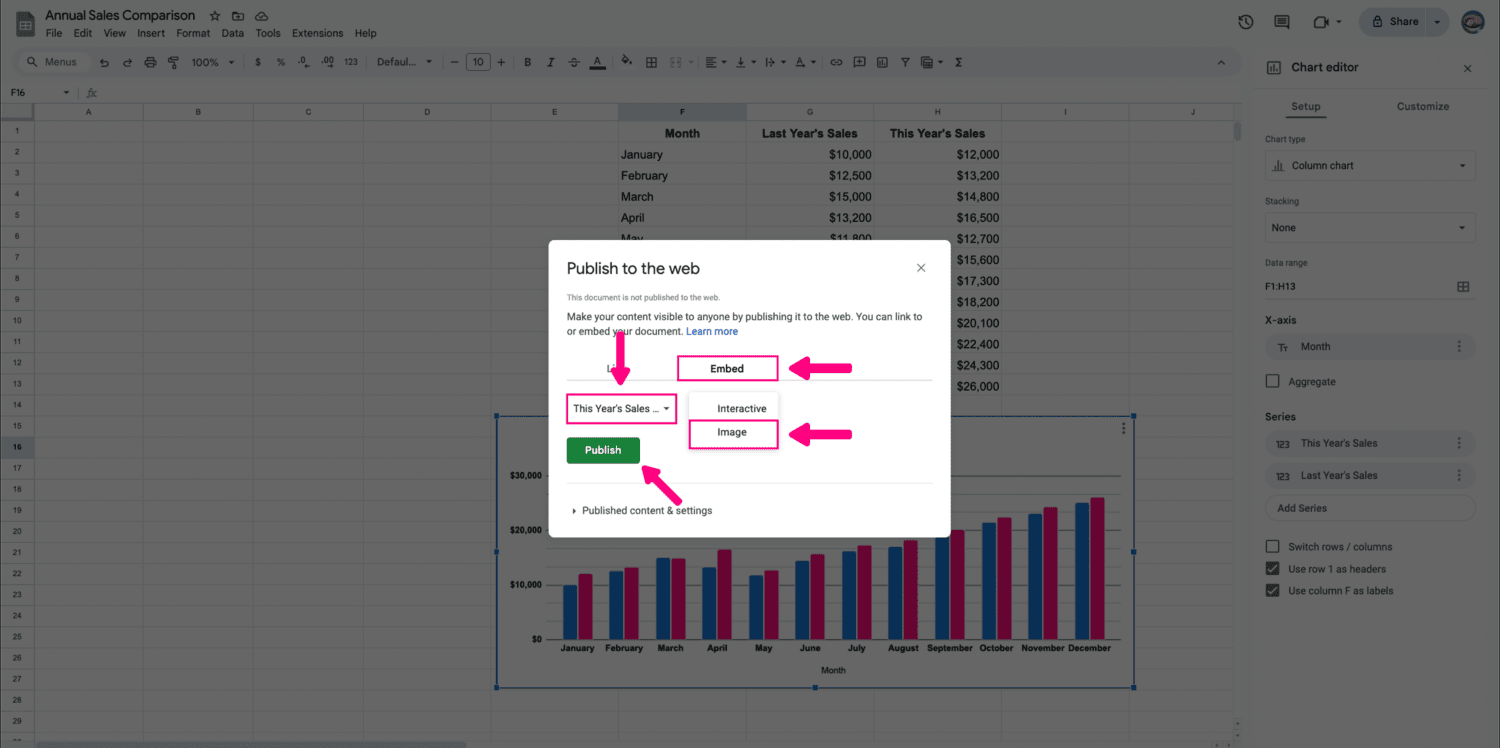Open the name box dropdown arrow

66,93
